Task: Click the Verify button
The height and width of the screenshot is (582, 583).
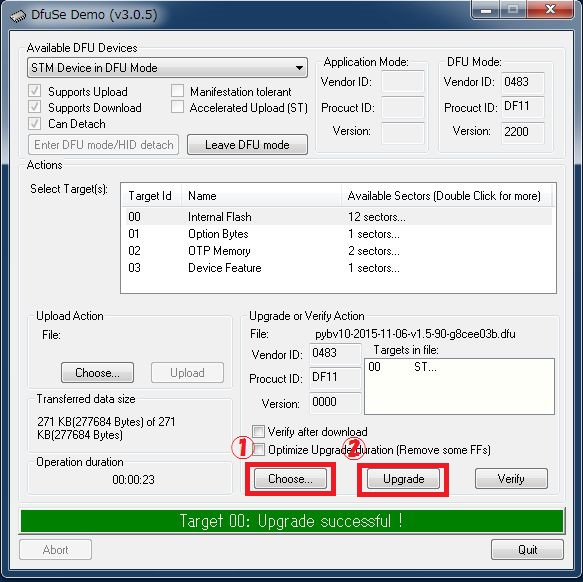Action: [511, 479]
